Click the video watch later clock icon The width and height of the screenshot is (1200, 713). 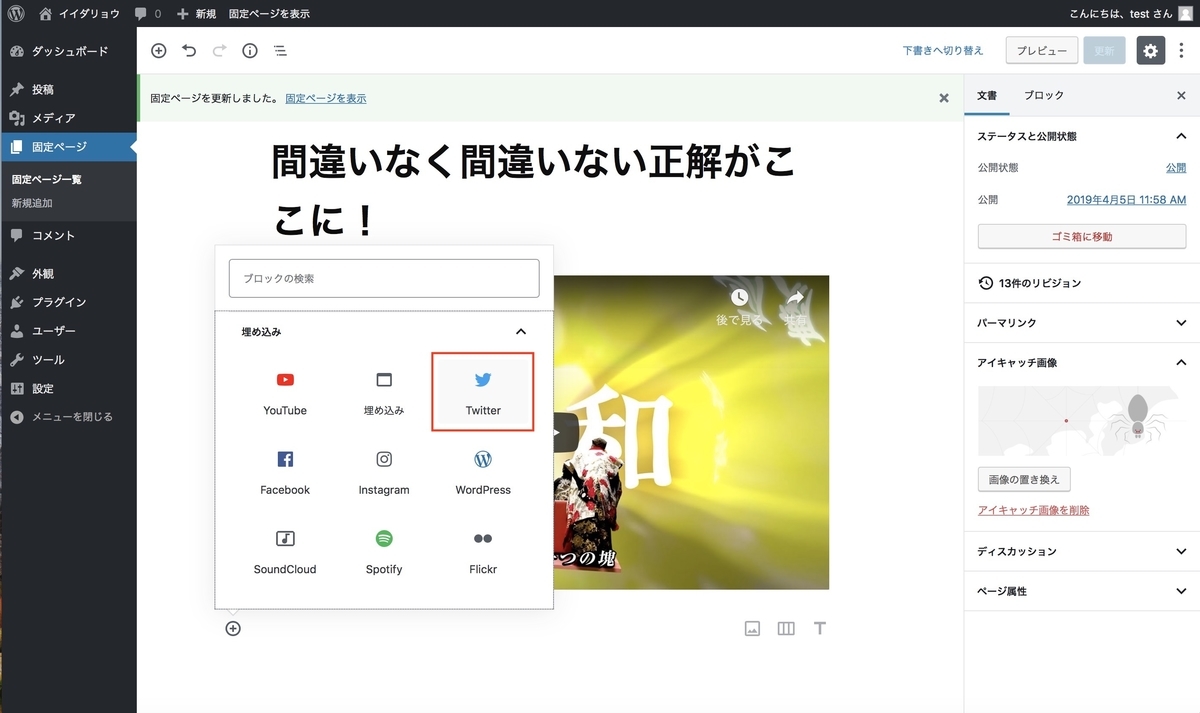(739, 298)
